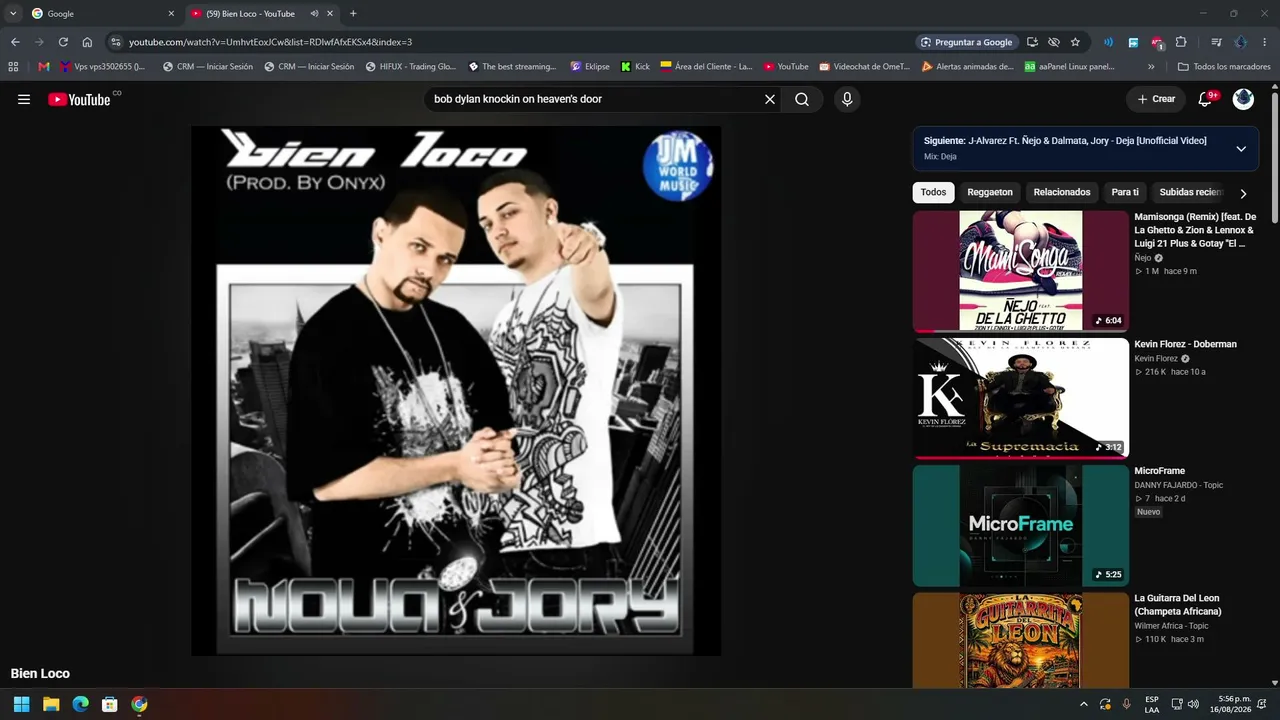The width and height of the screenshot is (1280, 720).
Task: Show hidden bookmarks with the double chevron
Action: [x=1151, y=67]
